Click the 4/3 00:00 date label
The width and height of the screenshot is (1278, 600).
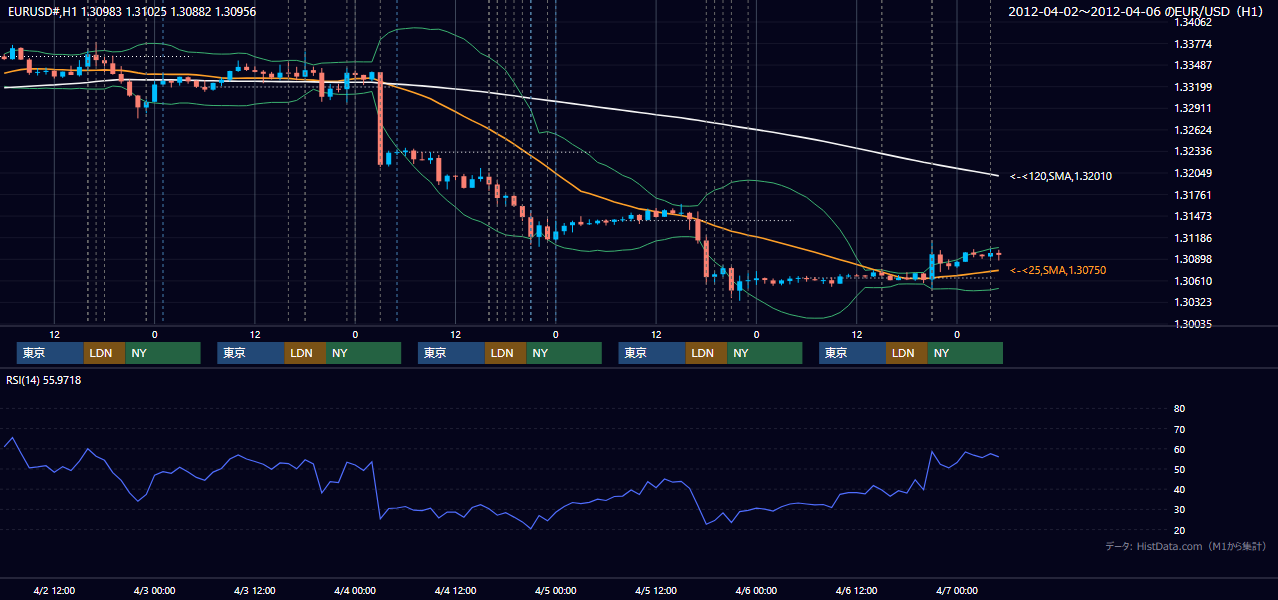pyautogui.click(x=155, y=590)
